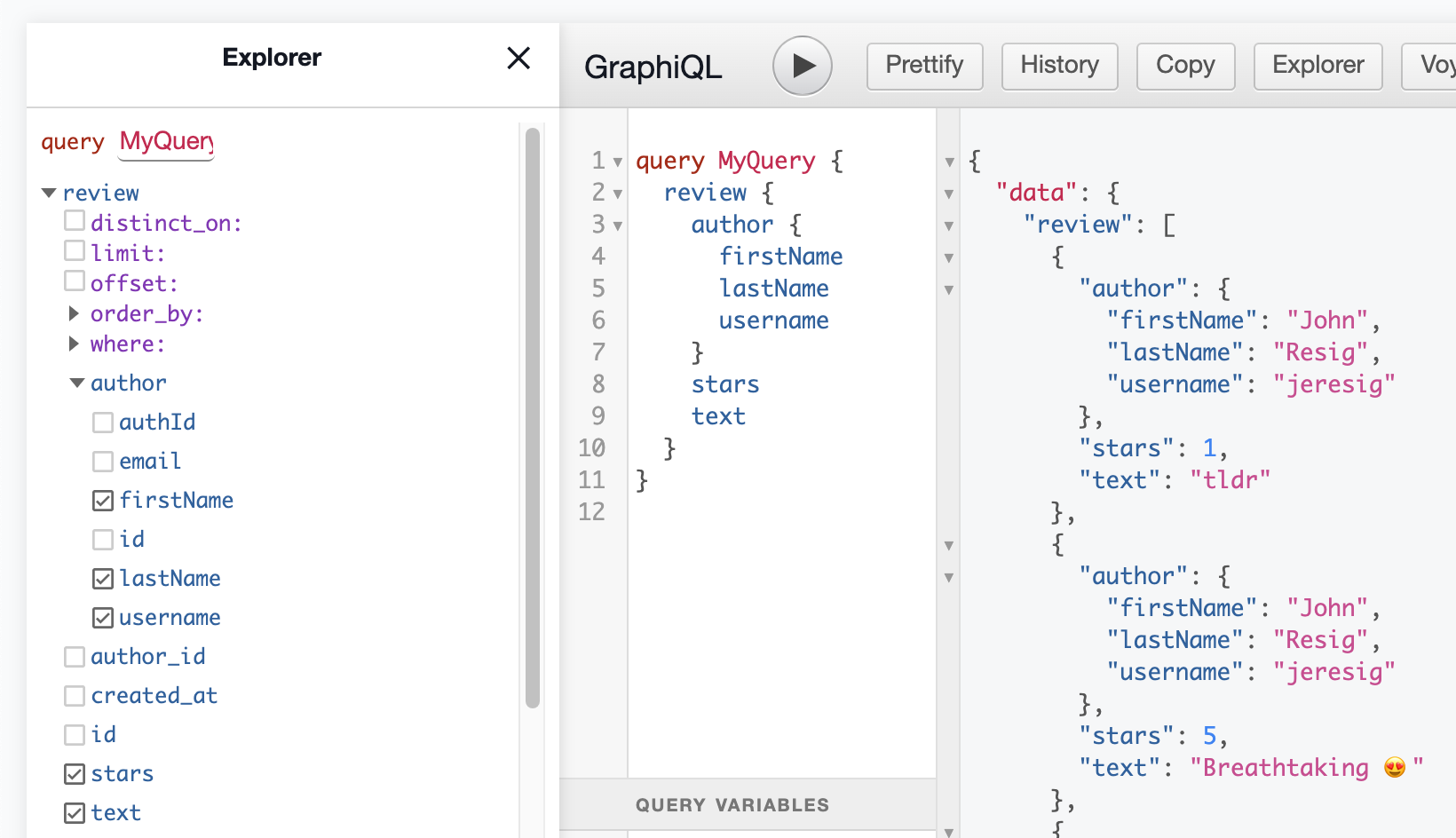Enable the distinct_on argument checkbox

75,220
